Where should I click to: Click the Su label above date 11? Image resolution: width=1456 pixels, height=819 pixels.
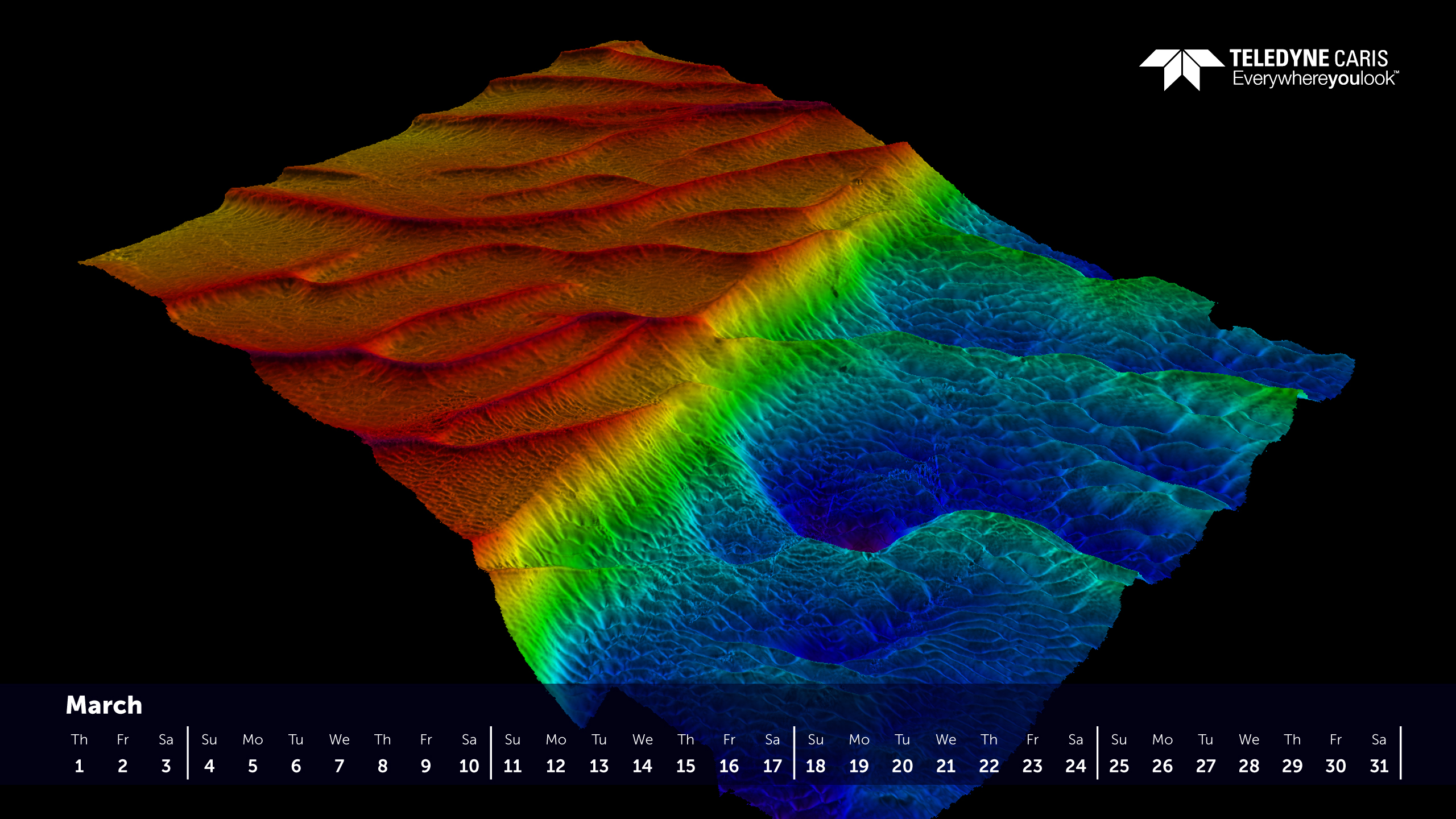pos(512,739)
